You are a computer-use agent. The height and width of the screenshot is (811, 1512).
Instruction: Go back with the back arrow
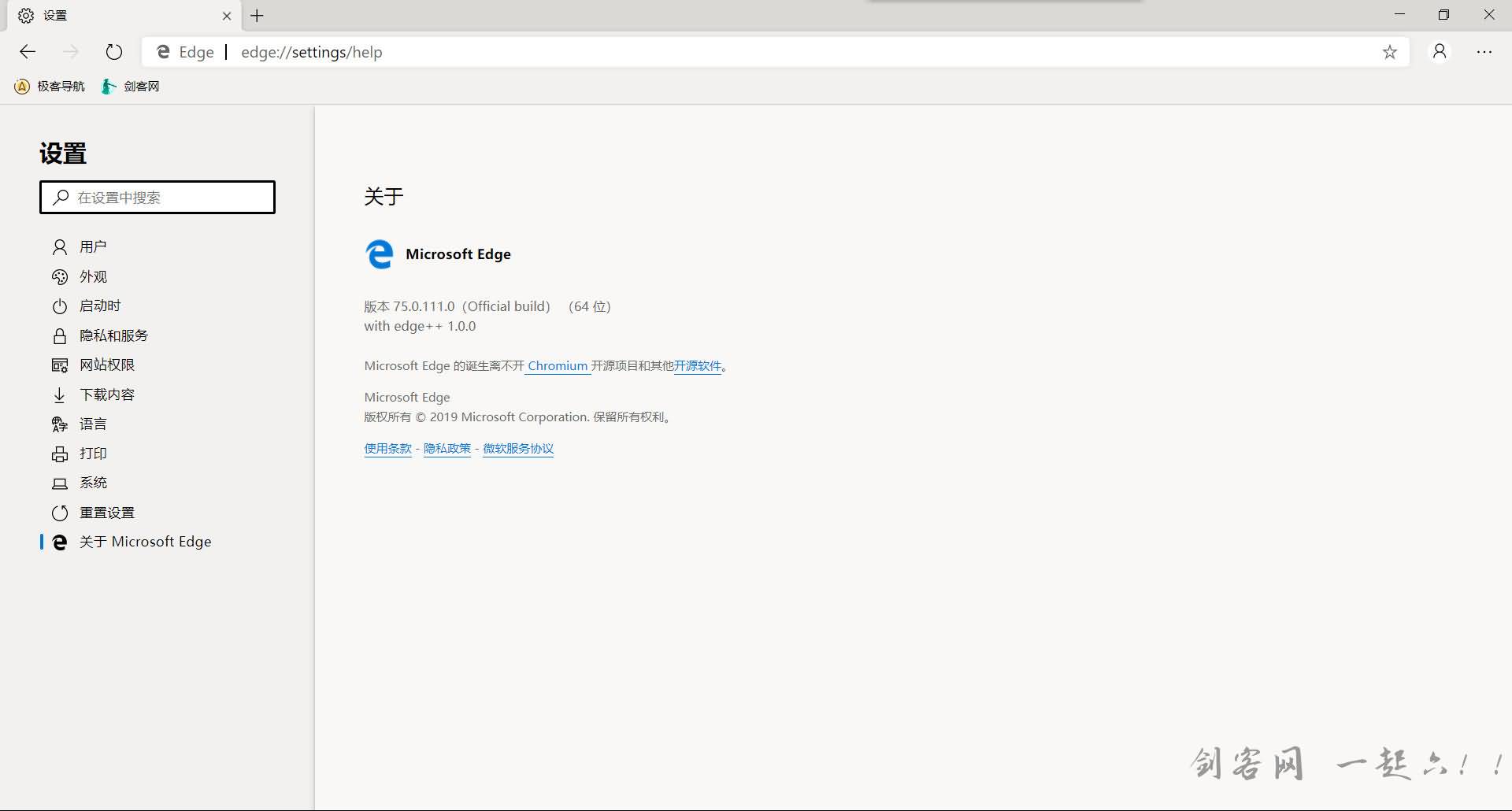pyautogui.click(x=28, y=52)
